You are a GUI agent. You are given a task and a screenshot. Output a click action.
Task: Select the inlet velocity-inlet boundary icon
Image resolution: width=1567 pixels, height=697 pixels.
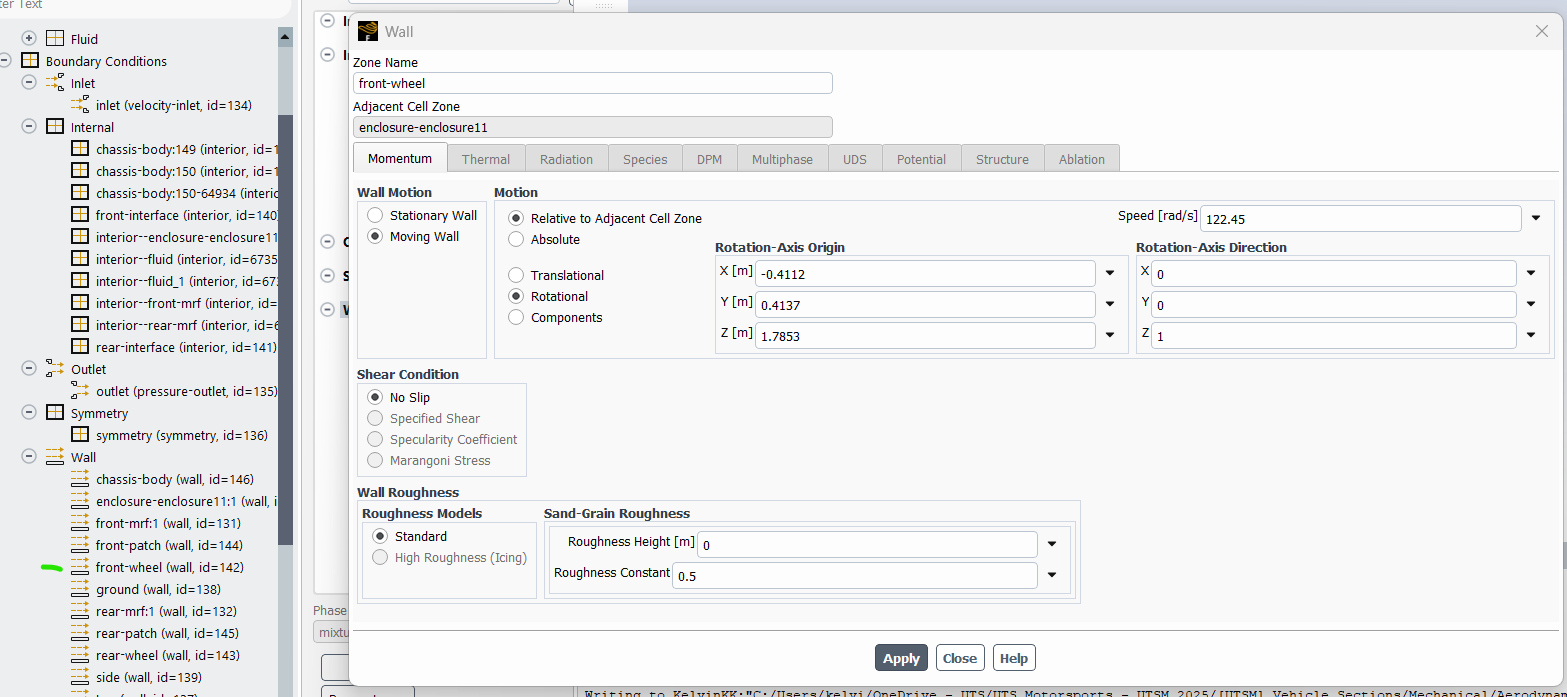pos(80,105)
